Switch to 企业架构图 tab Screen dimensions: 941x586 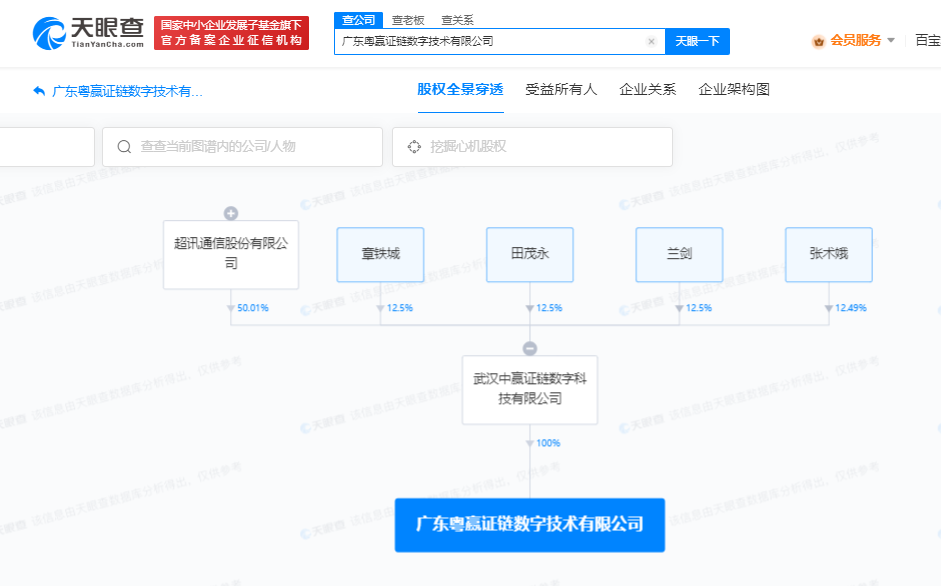[734, 89]
